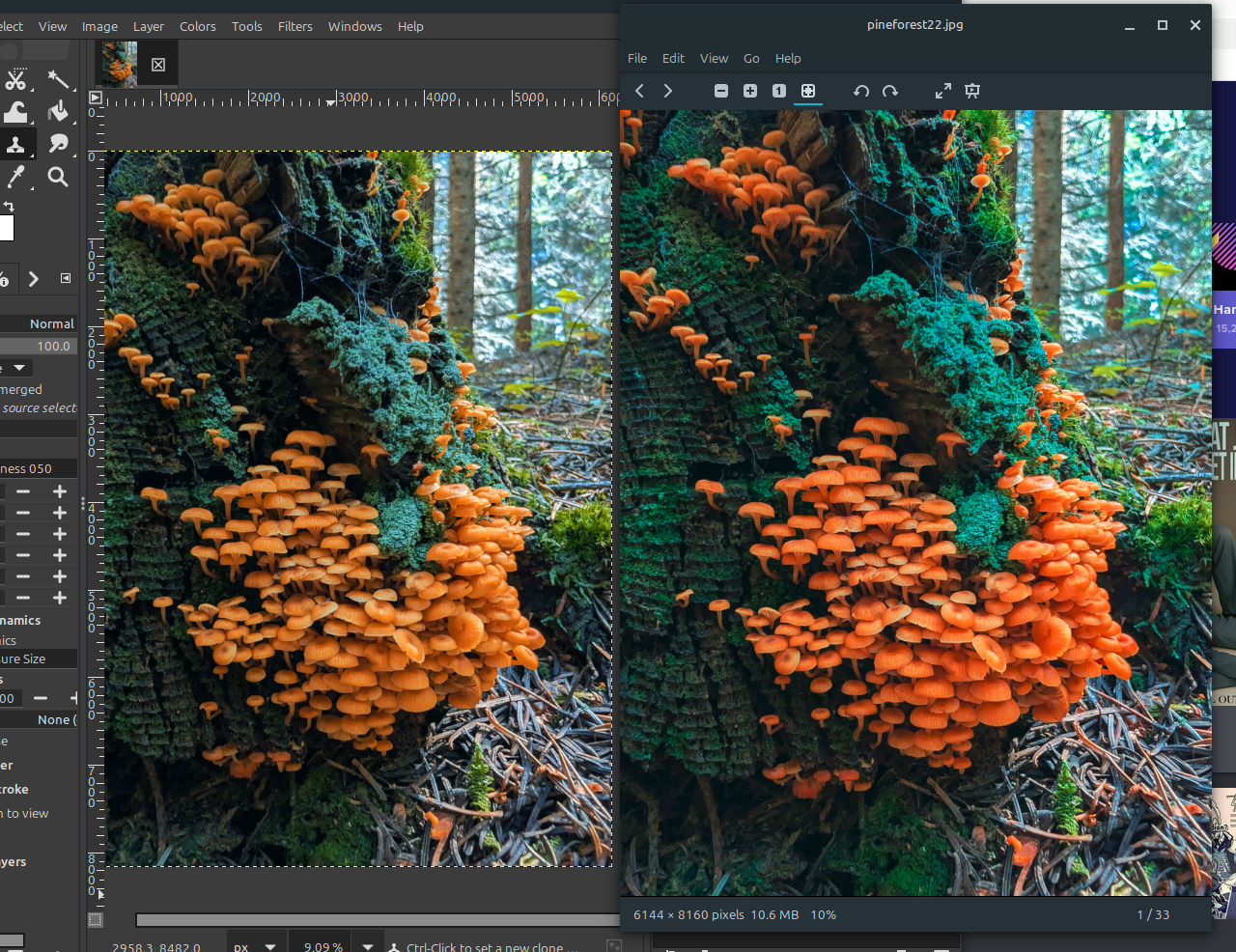Select the Zoom magnifier tool in GIMP

[58, 177]
